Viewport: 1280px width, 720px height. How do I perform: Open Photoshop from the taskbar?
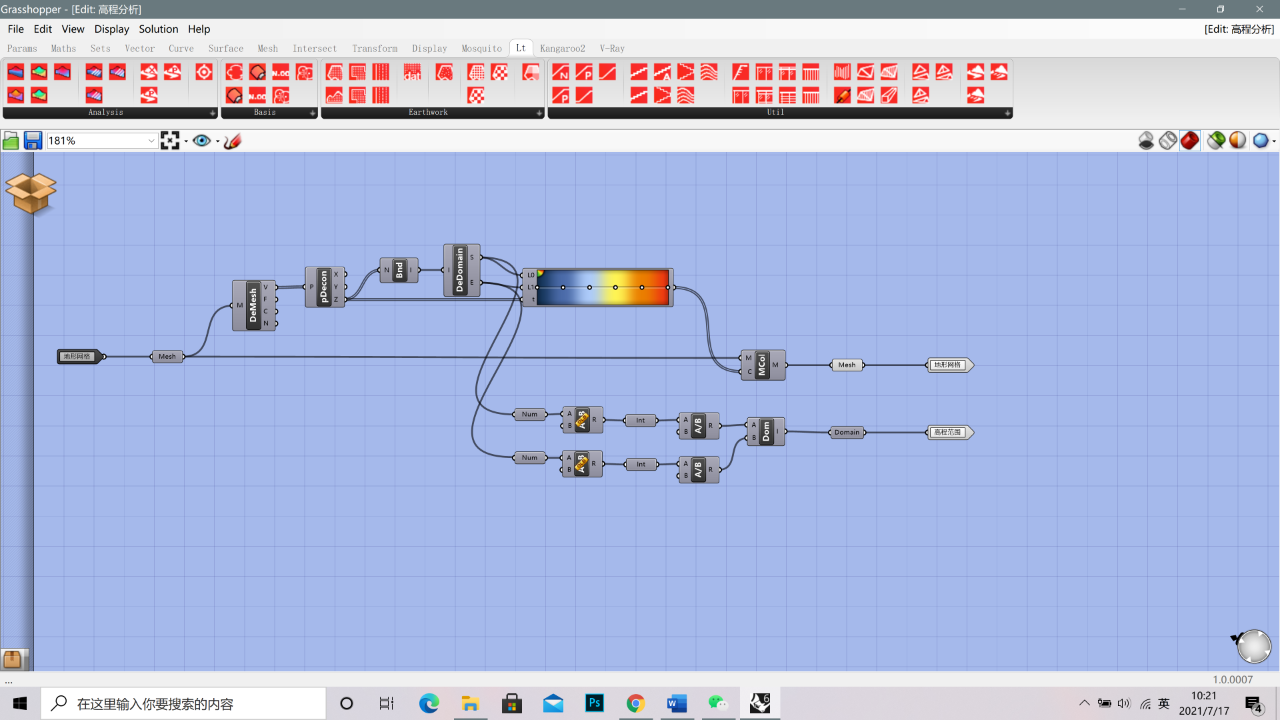(x=594, y=703)
